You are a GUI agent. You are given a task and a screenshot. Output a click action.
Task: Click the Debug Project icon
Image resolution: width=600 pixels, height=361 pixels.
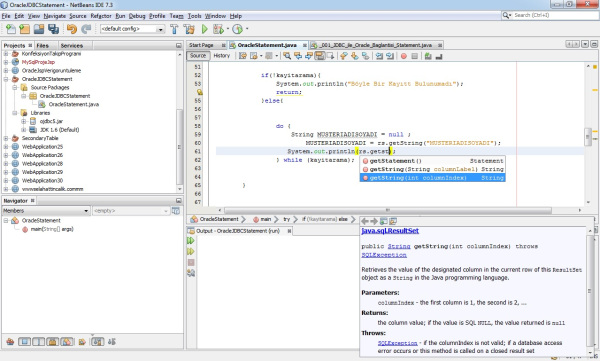pyautogui.click(x=218, y=29)
